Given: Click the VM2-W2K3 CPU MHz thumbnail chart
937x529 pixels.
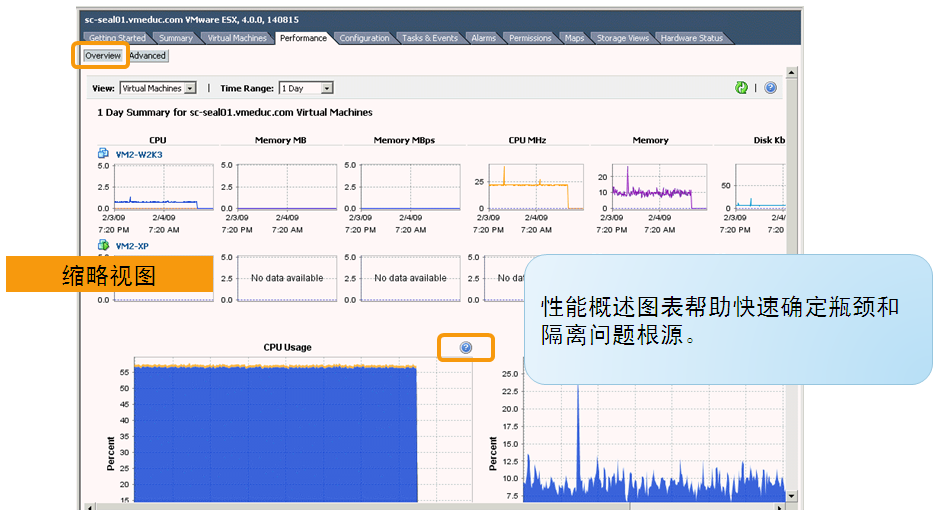Looking at the screenshot, I should 536,186.
